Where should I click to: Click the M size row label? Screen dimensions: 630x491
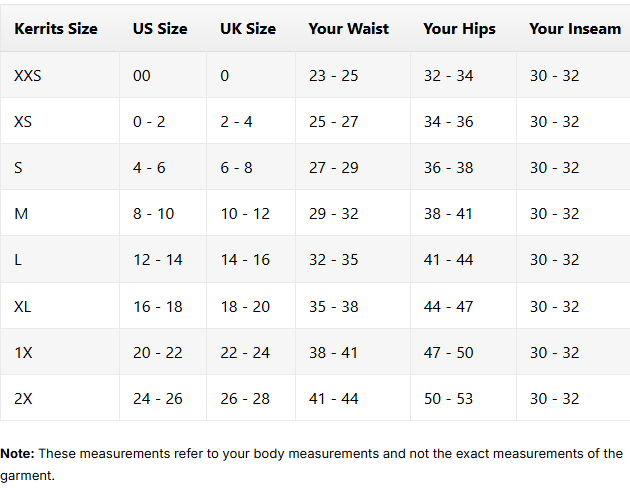click(21, 213)
